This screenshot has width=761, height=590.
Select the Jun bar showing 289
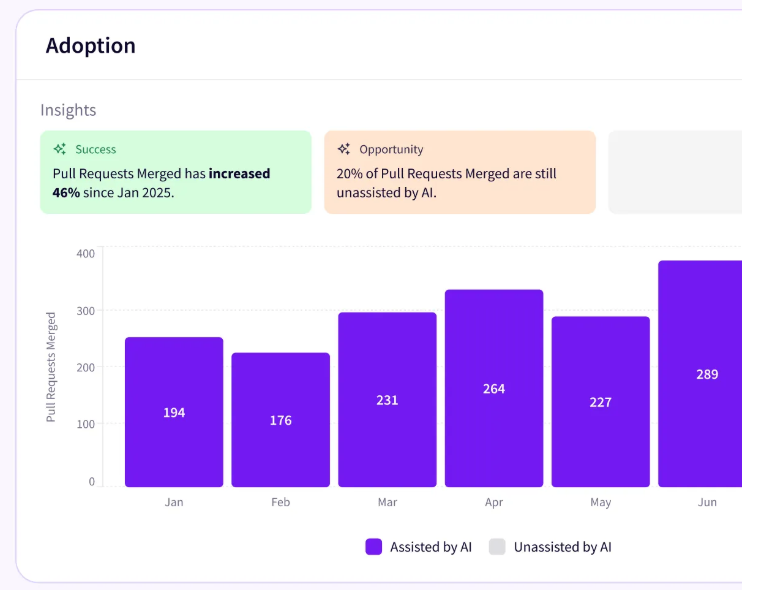(x=700, y=374)
